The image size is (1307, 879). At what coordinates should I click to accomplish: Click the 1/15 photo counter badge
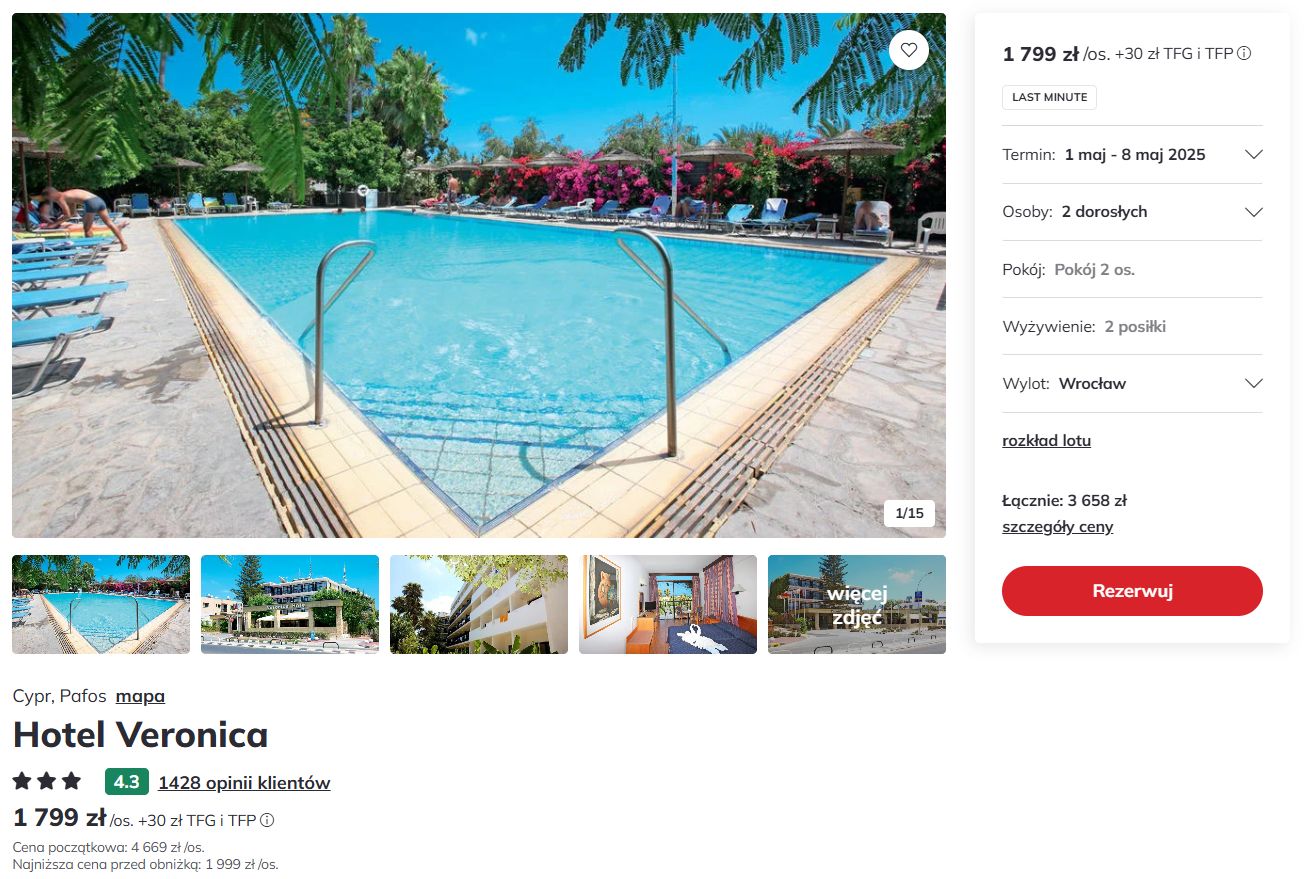tap(909, 513)
